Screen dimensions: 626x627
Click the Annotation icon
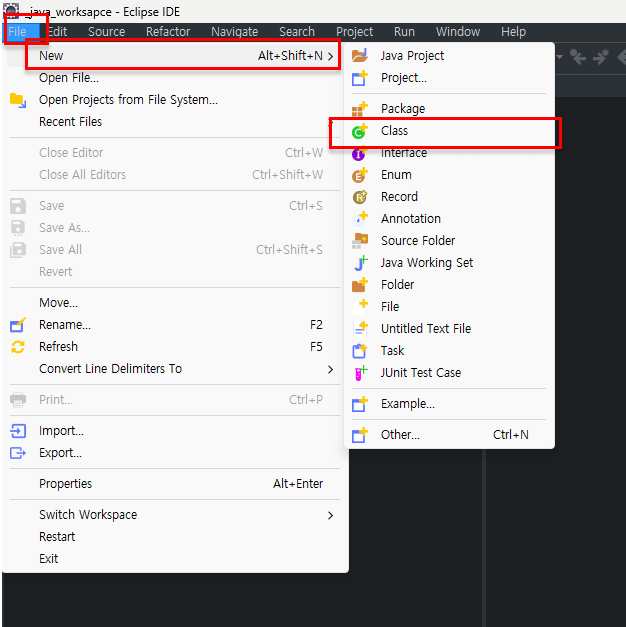tap(360, 219)
